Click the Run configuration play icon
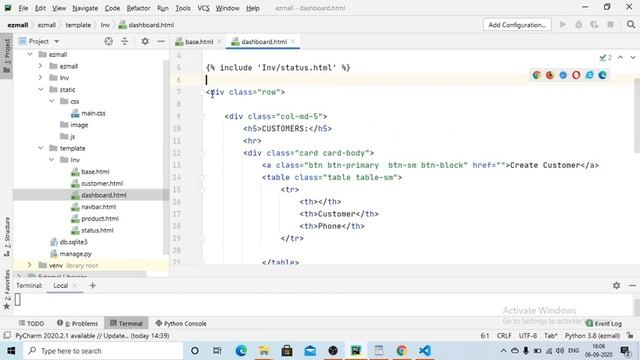The height and width of the screenshot is (360, 640). (x=562, y=24)
